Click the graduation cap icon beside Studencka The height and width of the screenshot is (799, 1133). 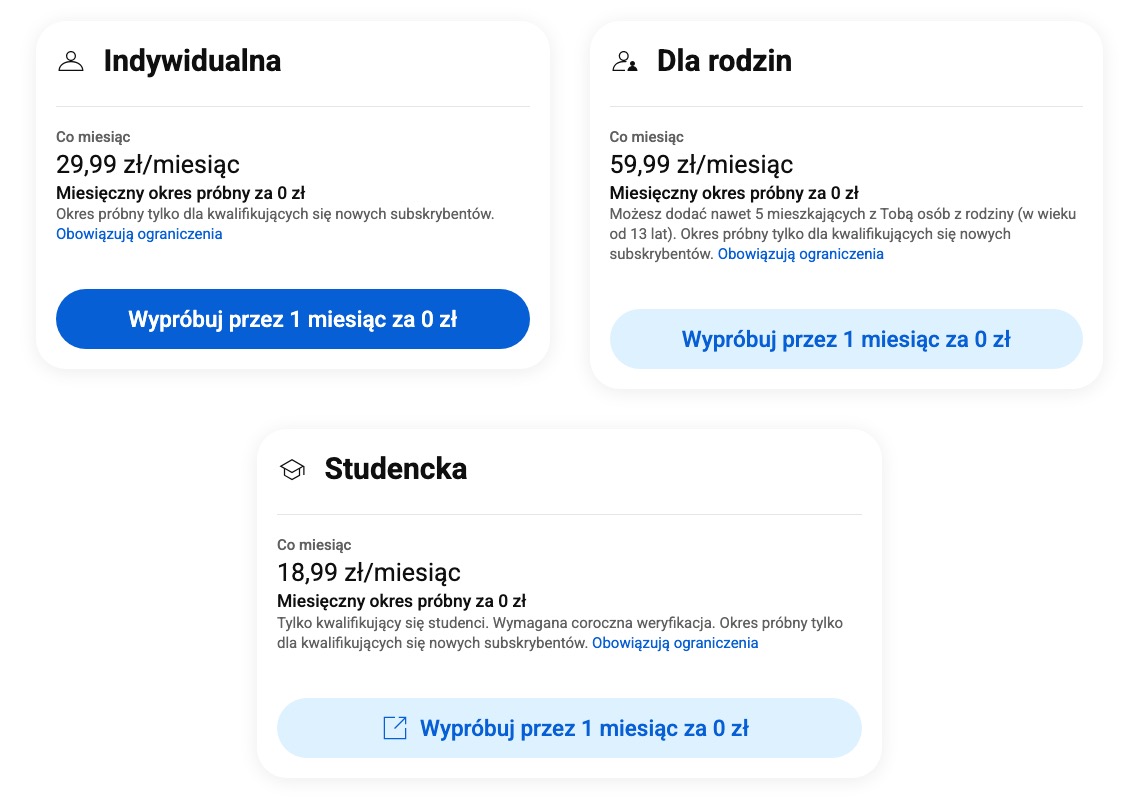click(x=293, y=470)
